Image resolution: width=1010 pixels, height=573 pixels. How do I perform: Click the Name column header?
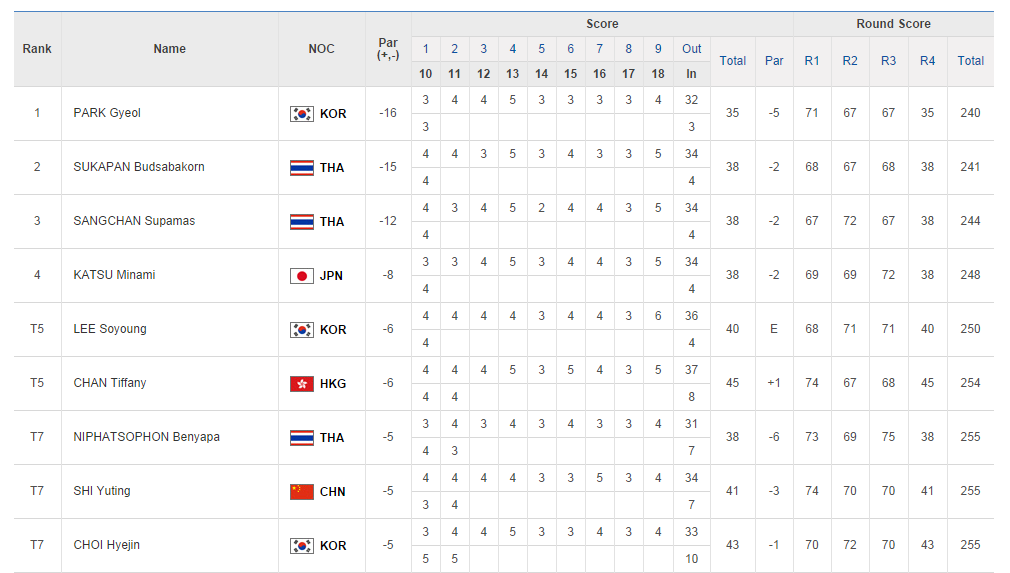coord(170,49)
